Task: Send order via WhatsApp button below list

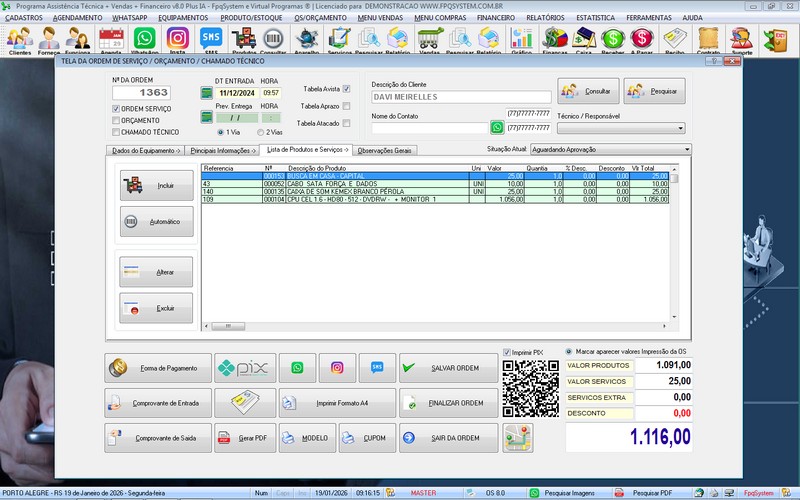Action: [x=297, y=368]
